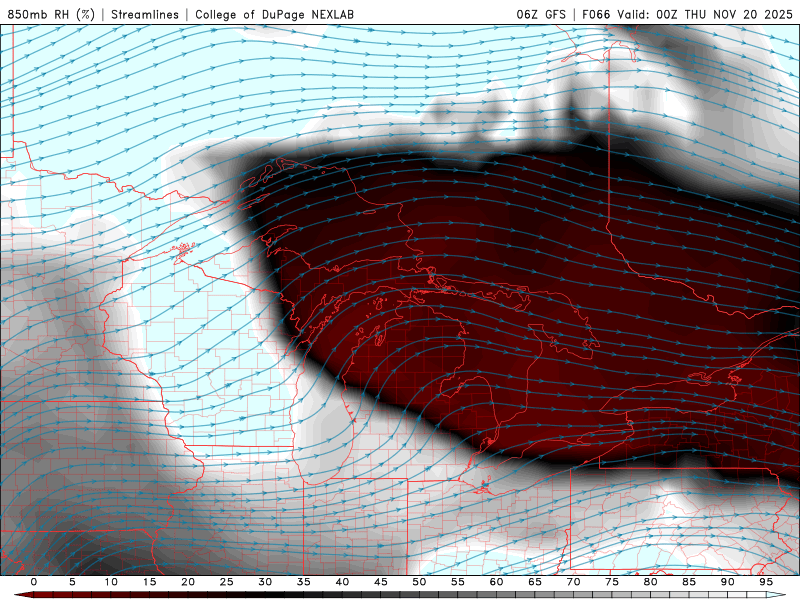Click the colorbar label '55'
This screenshot has height=600, width=800.
point(458,582)
